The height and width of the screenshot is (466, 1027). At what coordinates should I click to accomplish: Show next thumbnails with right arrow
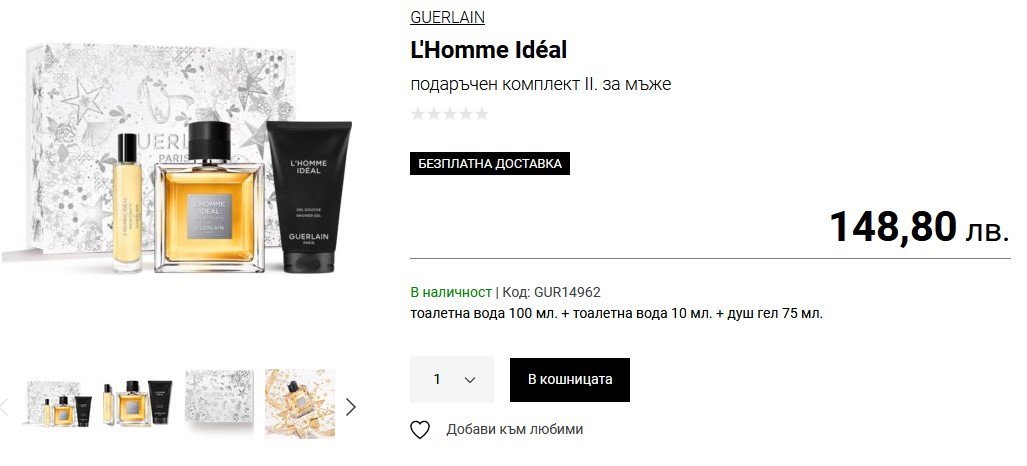[x=351, y=407]
